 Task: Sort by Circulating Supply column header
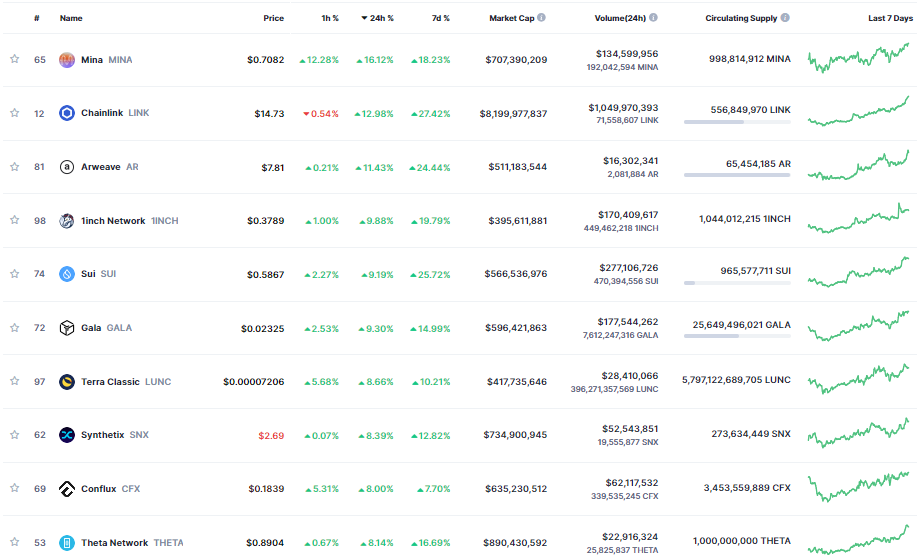click(x=741, y=18)
